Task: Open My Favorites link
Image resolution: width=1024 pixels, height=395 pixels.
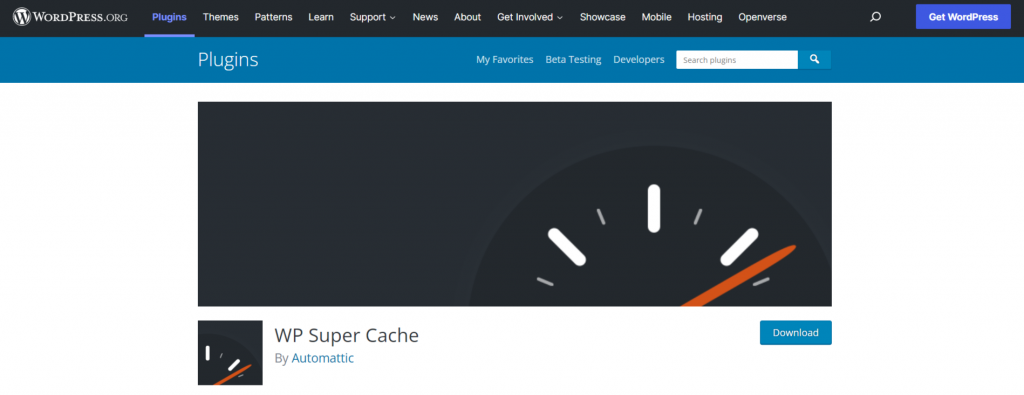Action: [x=505, y=59]
